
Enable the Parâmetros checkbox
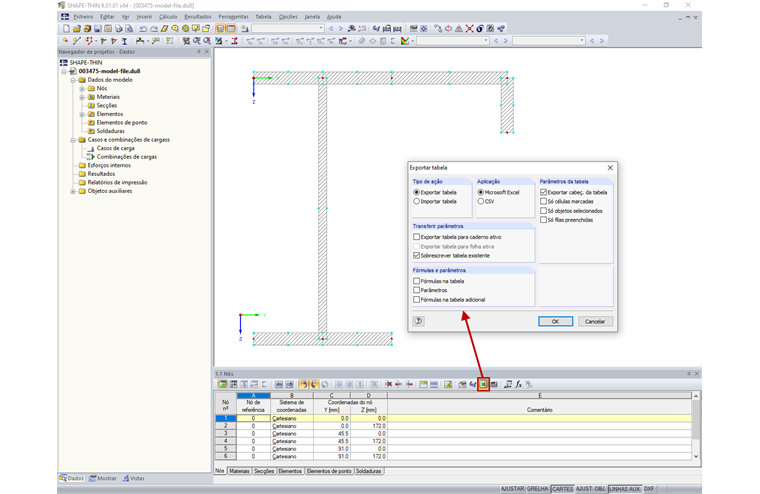pos(416,290)
